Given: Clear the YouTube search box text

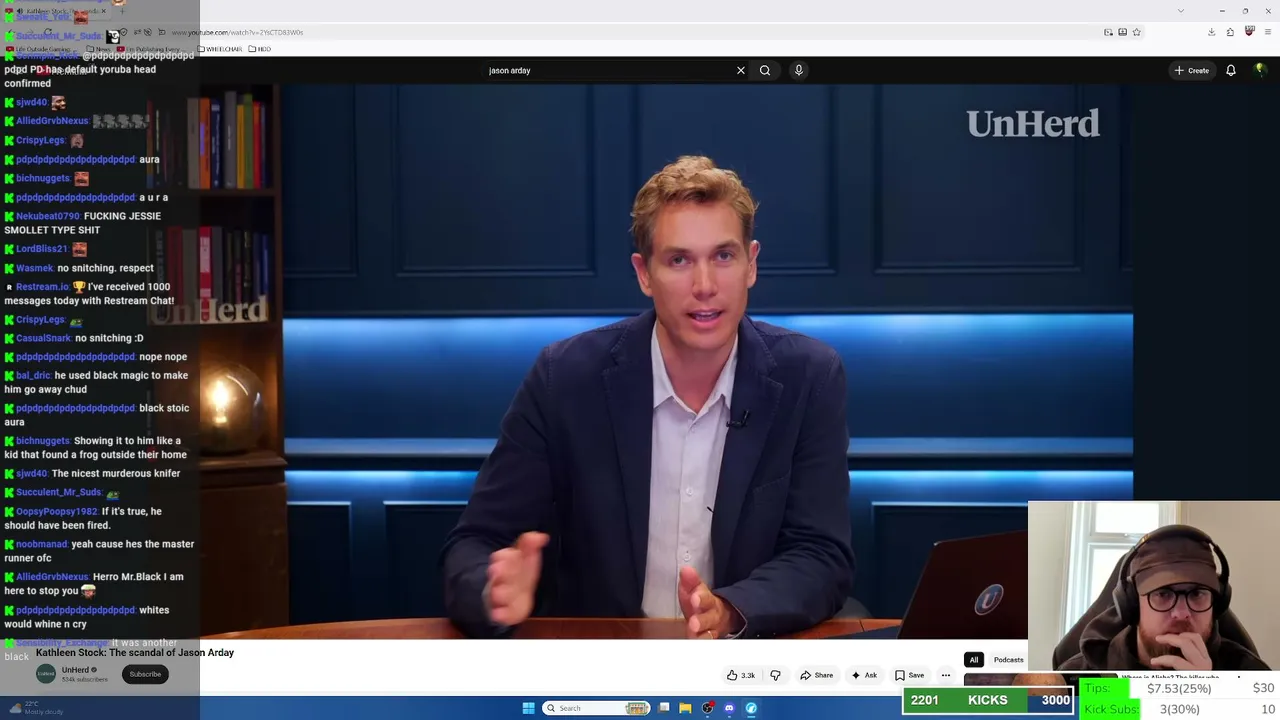Looking at the screenshot, I should pyautogui.click(x=741, y=70).
